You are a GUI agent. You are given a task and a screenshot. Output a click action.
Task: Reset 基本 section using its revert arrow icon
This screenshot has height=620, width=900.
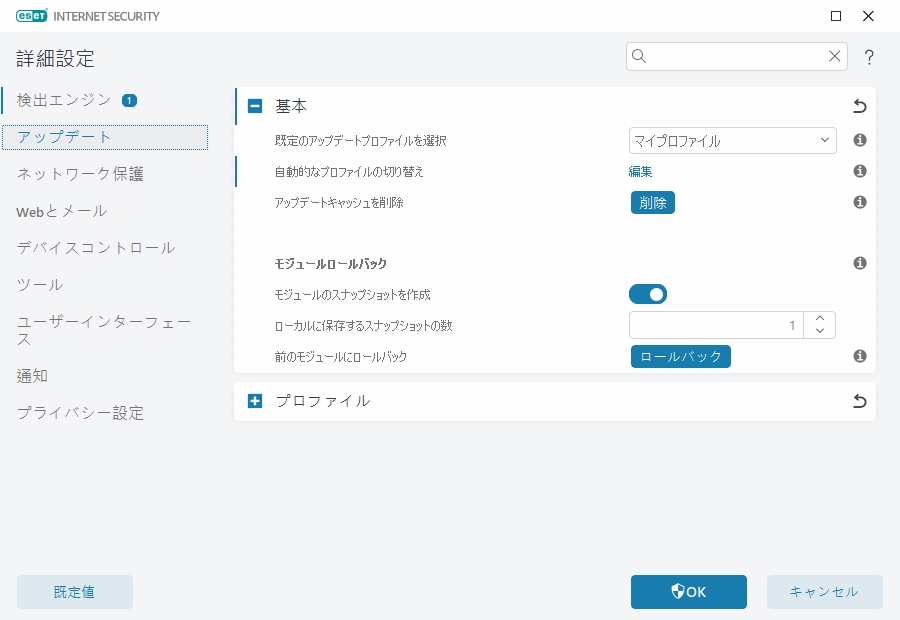(x=859, y=105)
